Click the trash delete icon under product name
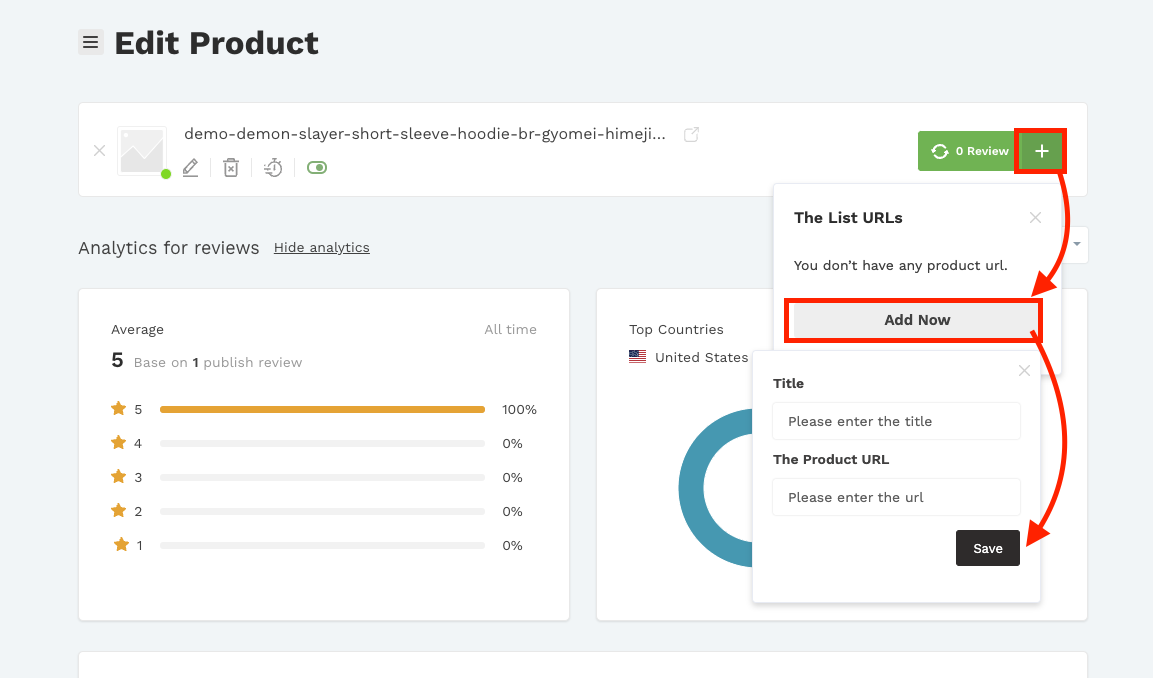Screen dimensions: 1153x678 click(x=231, y=168)
